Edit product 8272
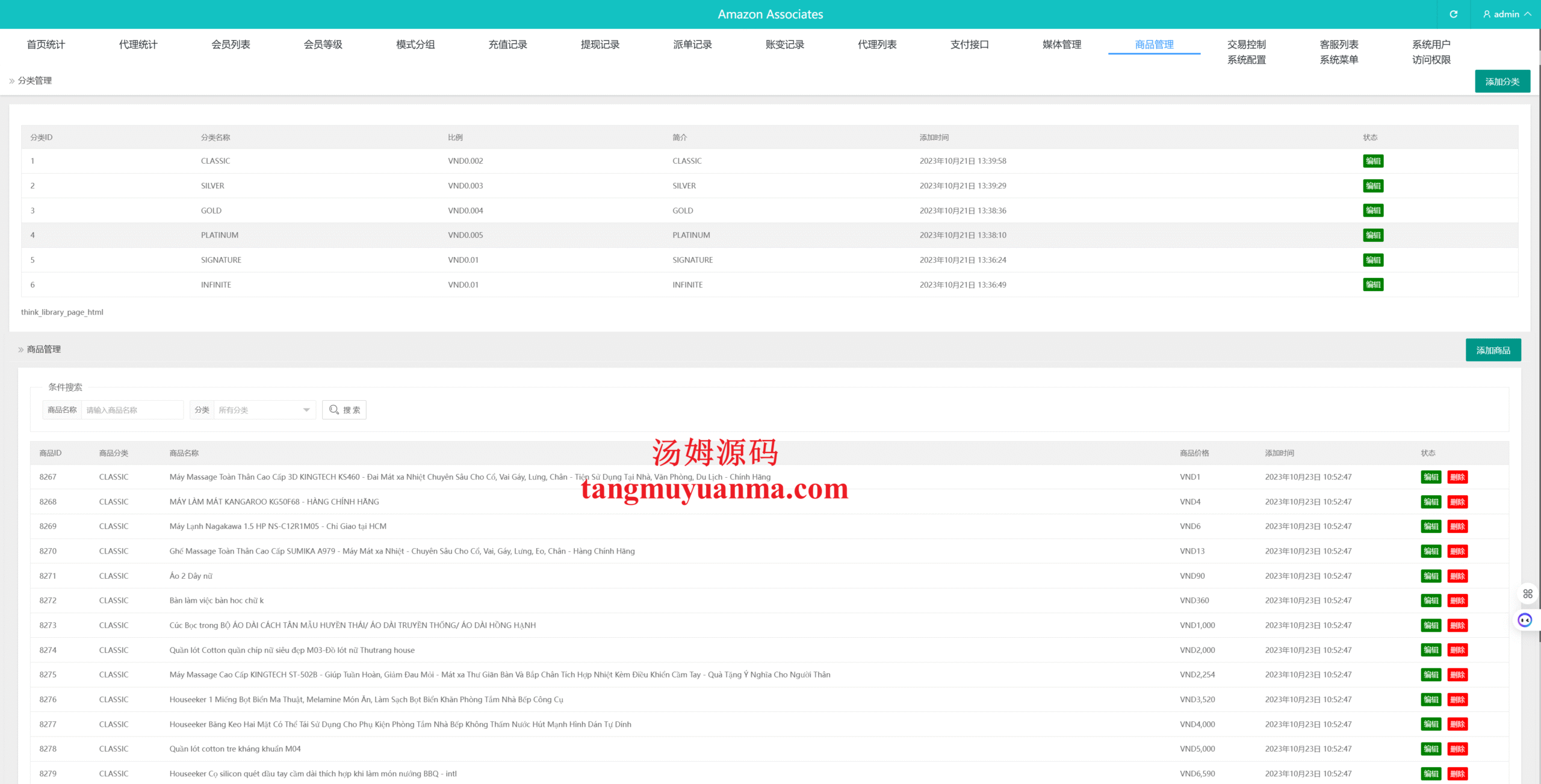The height and width of the screenshot is (784, 1541). coord(1430,600)
